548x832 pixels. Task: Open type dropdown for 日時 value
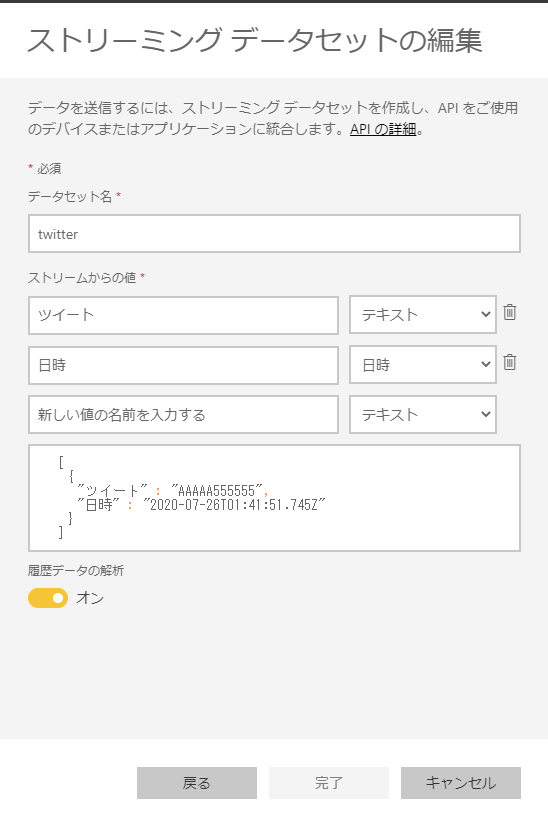422,365
